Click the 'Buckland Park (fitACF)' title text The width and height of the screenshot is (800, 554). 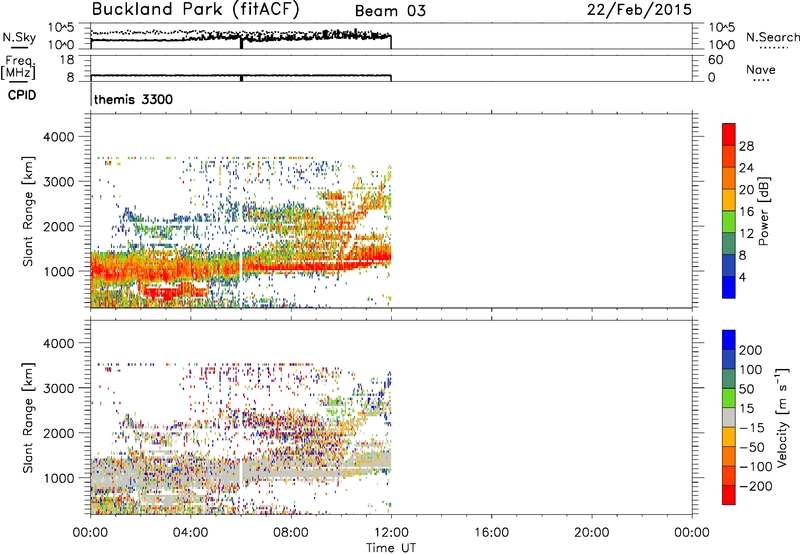coord(195,10)
